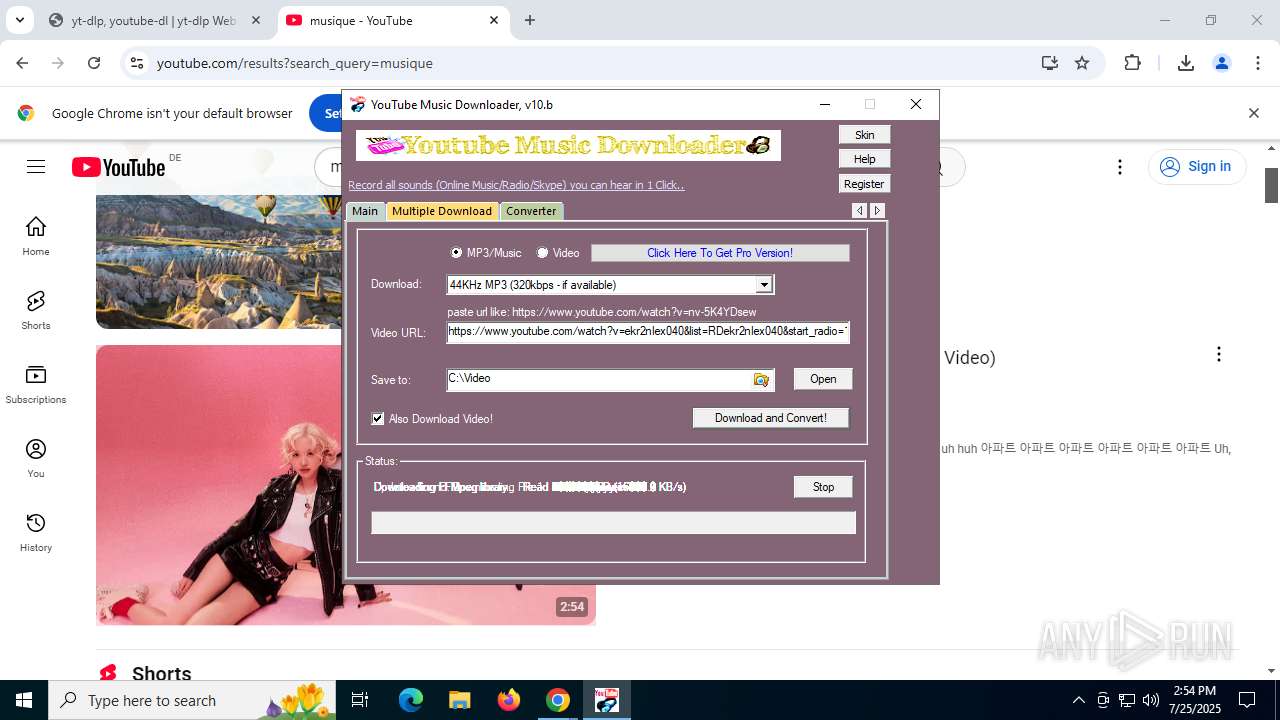Click the download progress bar
Screen dimensions: 1280x720
pos(613,522)
